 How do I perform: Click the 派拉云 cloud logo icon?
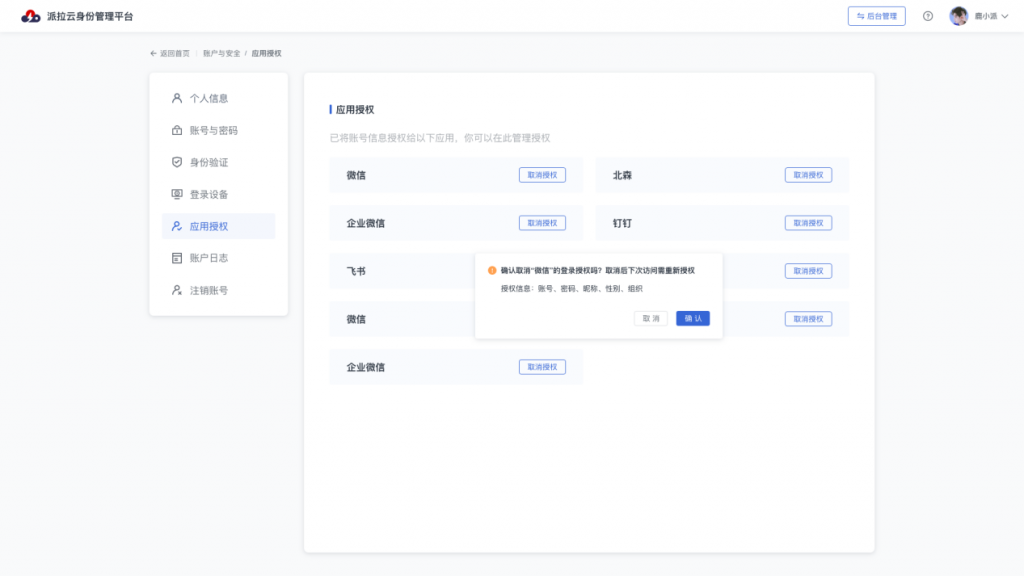[30, 16]
